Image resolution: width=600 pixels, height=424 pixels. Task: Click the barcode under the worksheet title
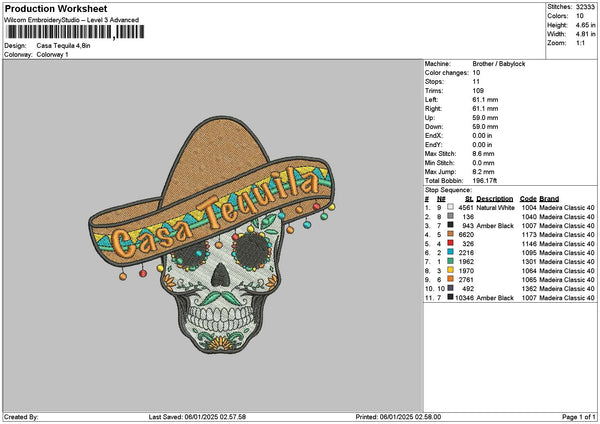pyautogui.click(x=58, y=35)
